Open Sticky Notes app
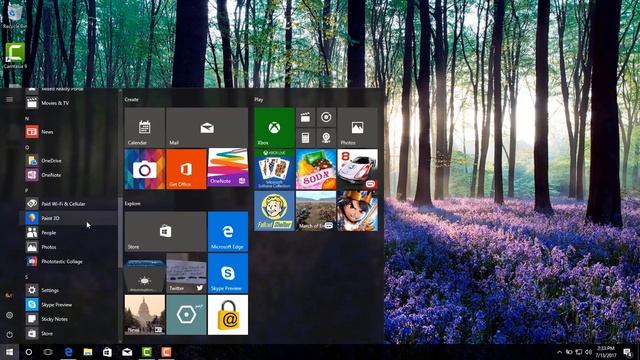 (x=68, y=319)
